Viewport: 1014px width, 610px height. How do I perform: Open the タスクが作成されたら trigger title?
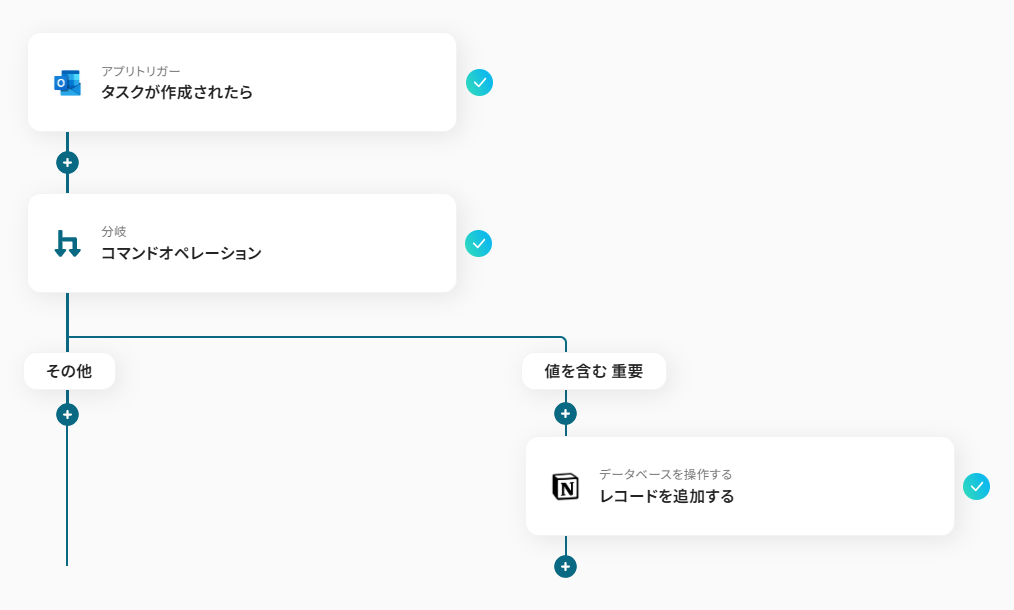[177, 92]
